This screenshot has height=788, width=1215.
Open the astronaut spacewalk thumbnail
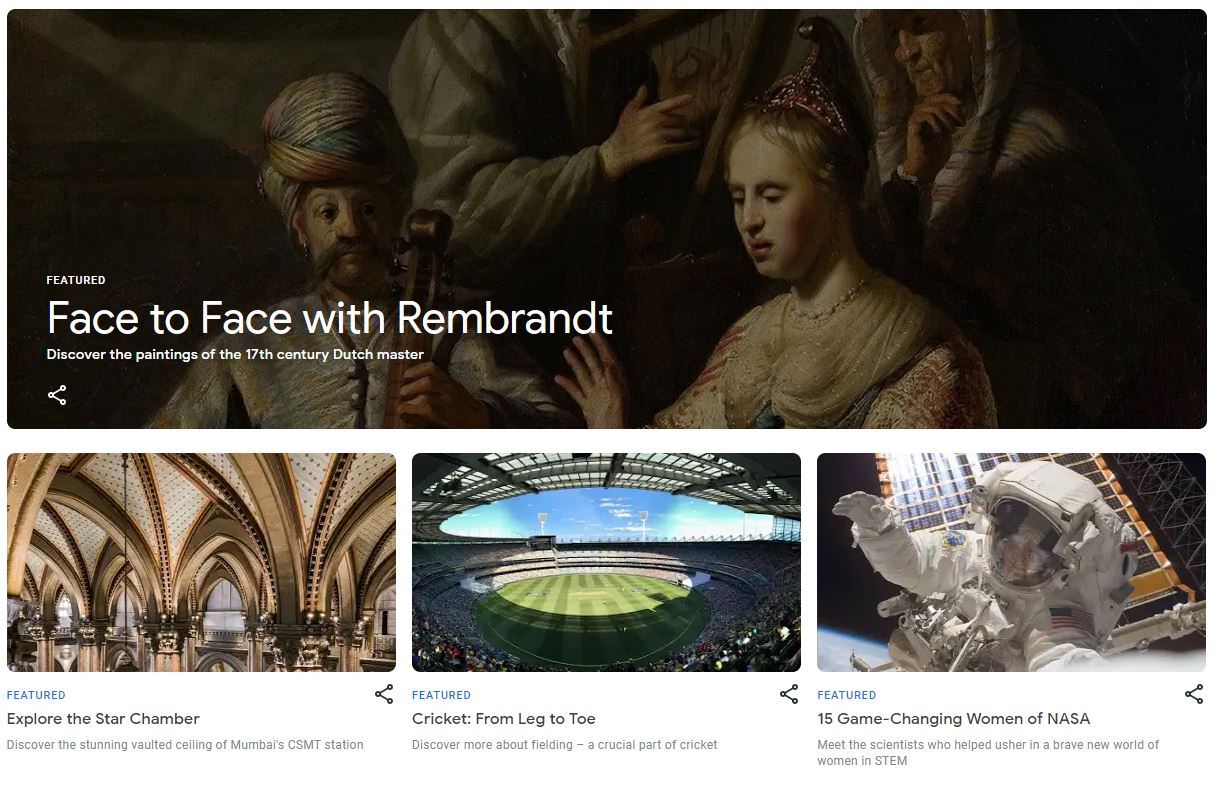[x=1011, y=562]
